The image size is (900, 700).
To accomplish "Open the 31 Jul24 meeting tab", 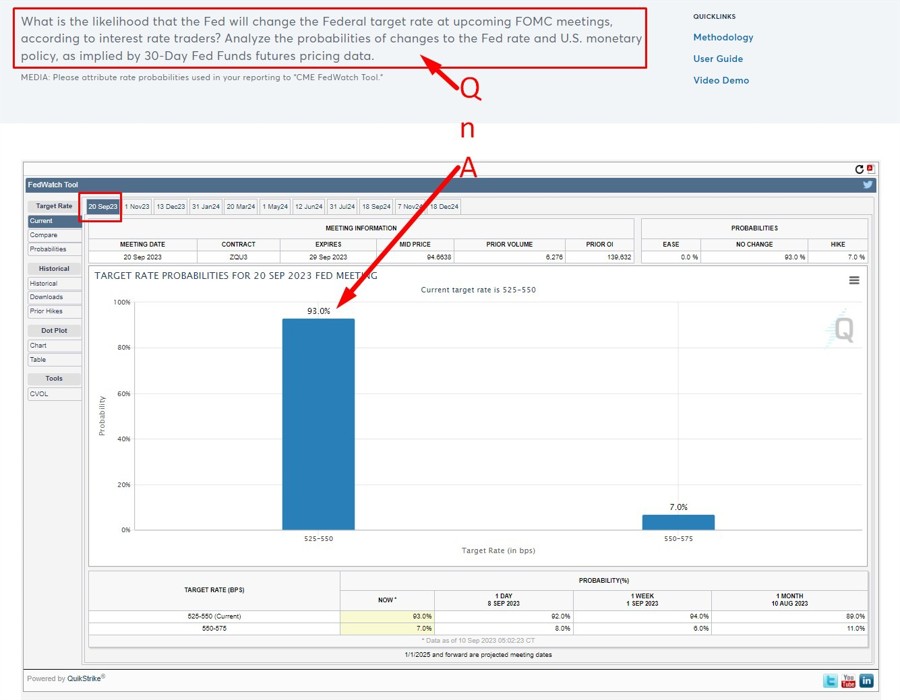I will [x=342, y=207].
